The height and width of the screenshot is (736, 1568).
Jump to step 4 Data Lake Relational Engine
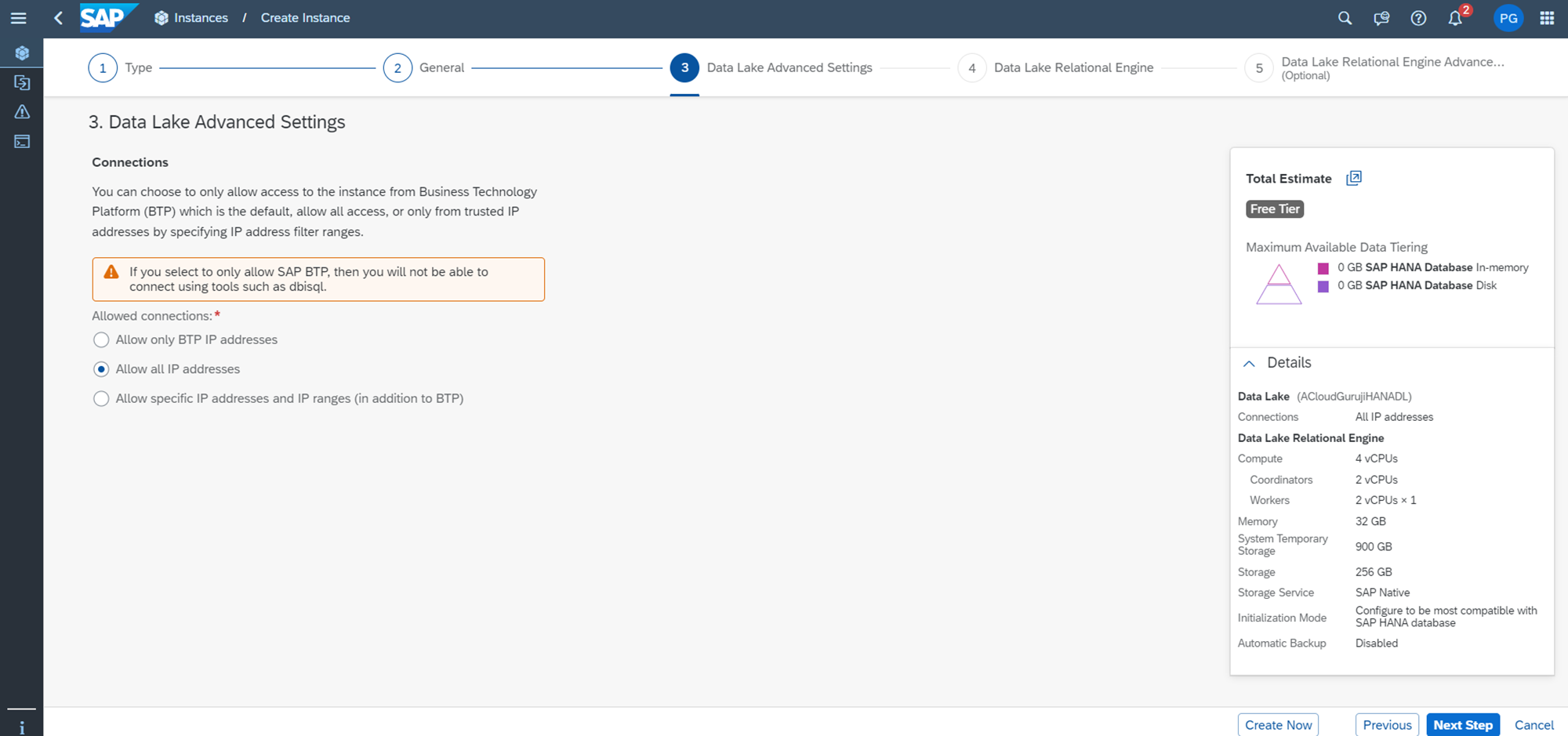[x=972, y=68]
